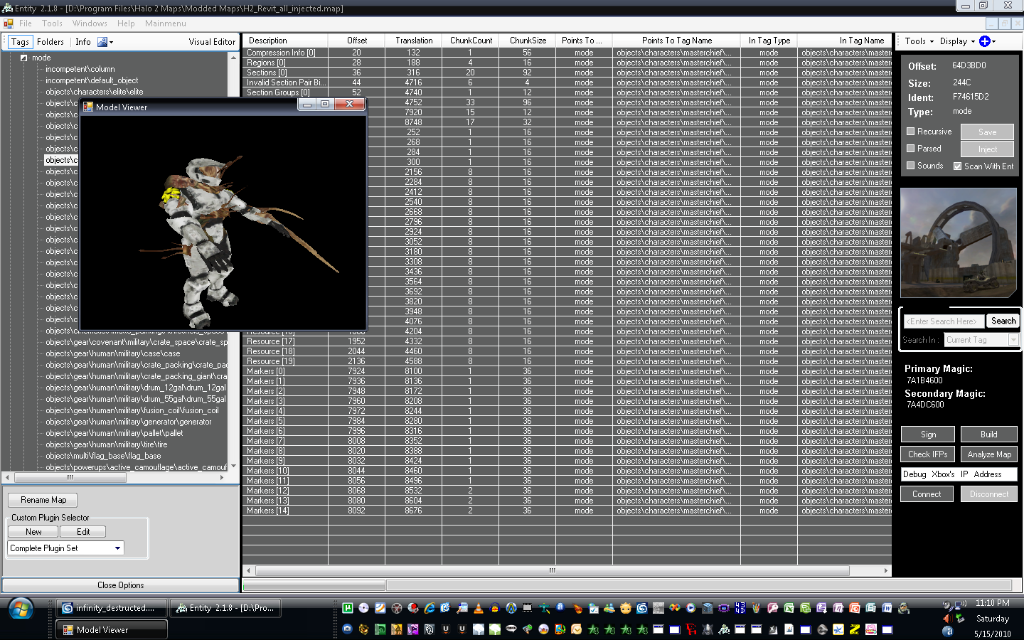The height and width of the screenshot is (640, 1024).
Task: Click the Entity title bar icon
Action: (x=7, y=8)
